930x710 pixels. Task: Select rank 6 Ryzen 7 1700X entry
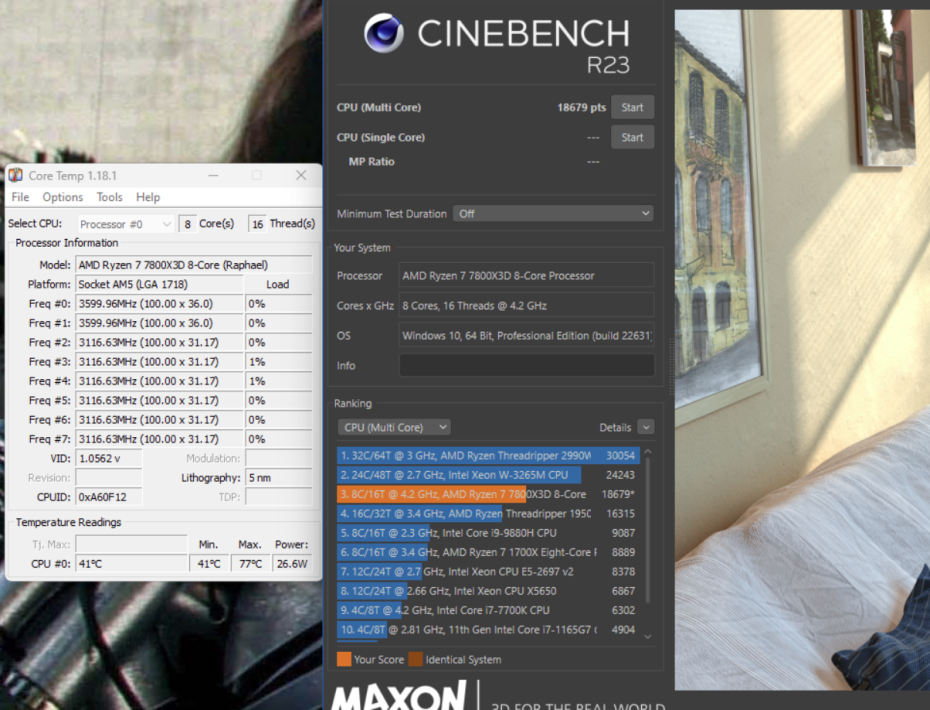(x=489, y=552)
